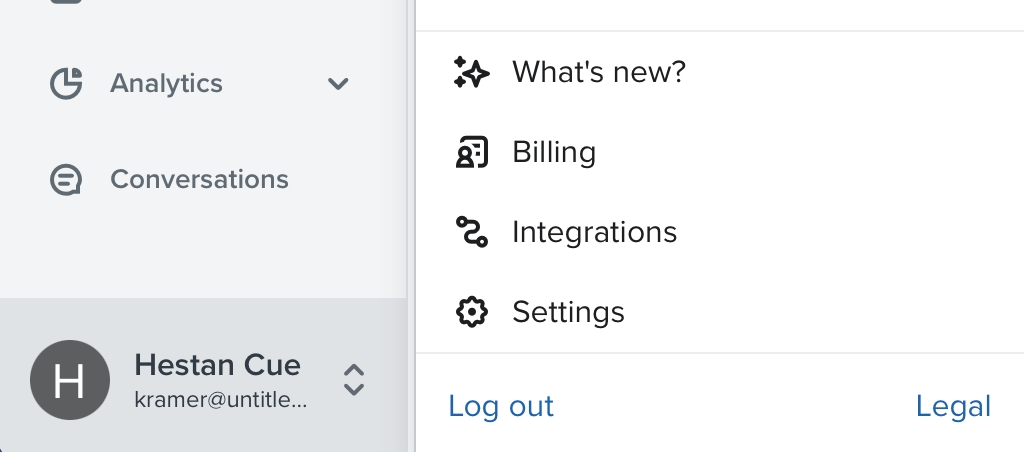This screenshot has width=1024, height=452.
Task: Click the kramer@untitle... email text
Action: coord(220,400)
